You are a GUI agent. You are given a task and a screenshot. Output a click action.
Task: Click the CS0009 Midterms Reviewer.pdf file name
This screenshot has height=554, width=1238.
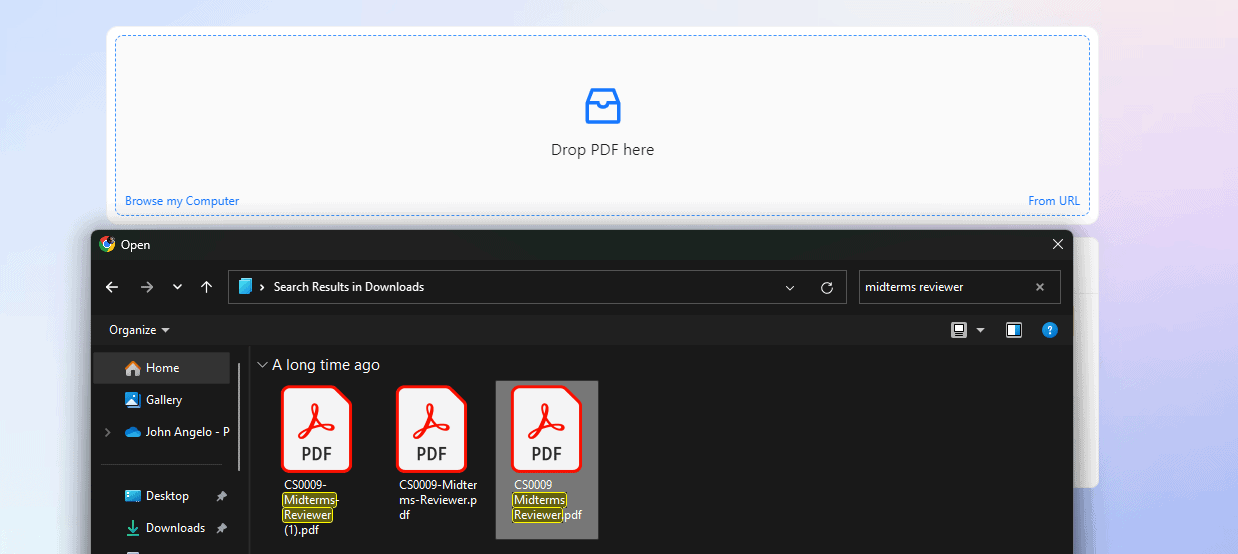tap(547, 500)
